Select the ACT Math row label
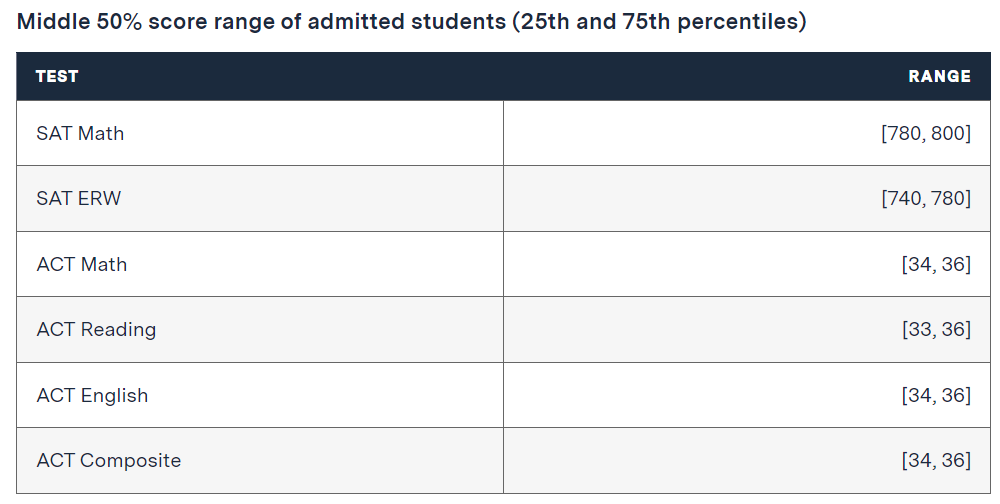The width and height of the screenshot is (1000, 504). 82,264
